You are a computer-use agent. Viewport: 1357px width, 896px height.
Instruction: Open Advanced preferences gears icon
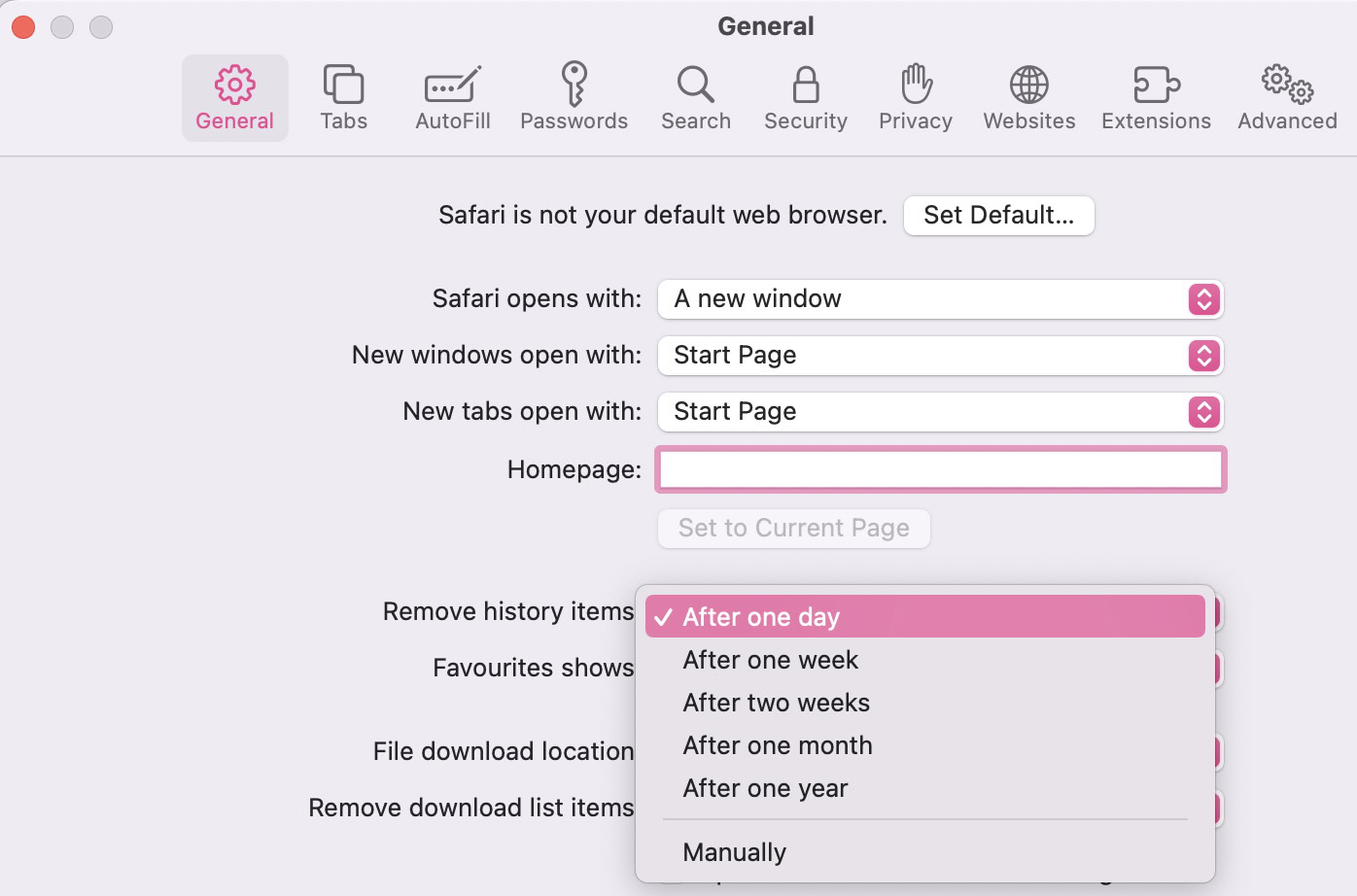coord(1288,85)
